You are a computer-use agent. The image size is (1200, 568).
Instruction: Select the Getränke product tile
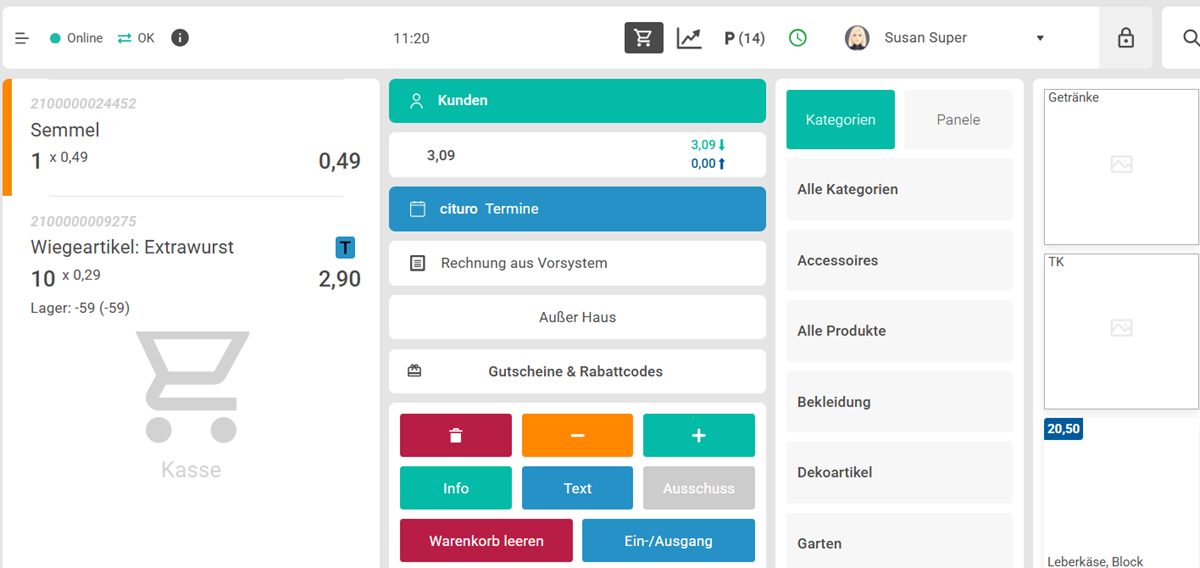[x=1121, y=166]
